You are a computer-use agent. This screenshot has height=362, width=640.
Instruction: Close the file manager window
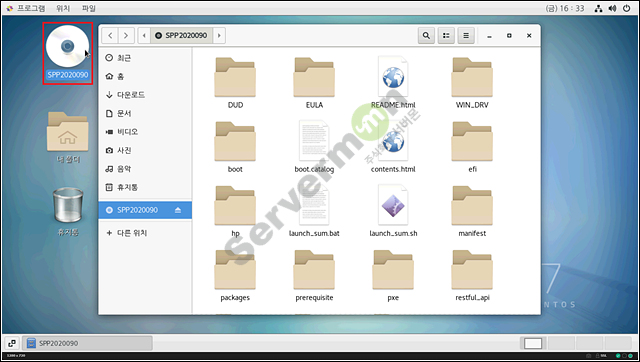pyautogui.click(x=529, y=36)
